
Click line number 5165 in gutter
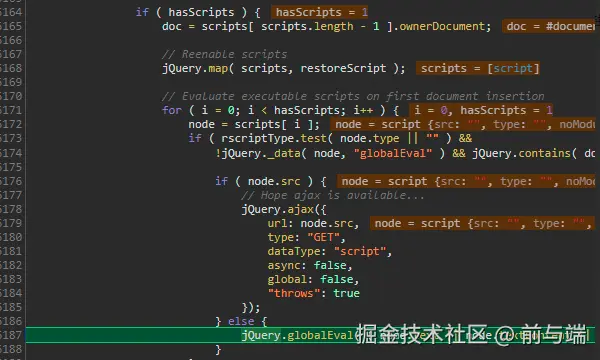tap(11, 26)
